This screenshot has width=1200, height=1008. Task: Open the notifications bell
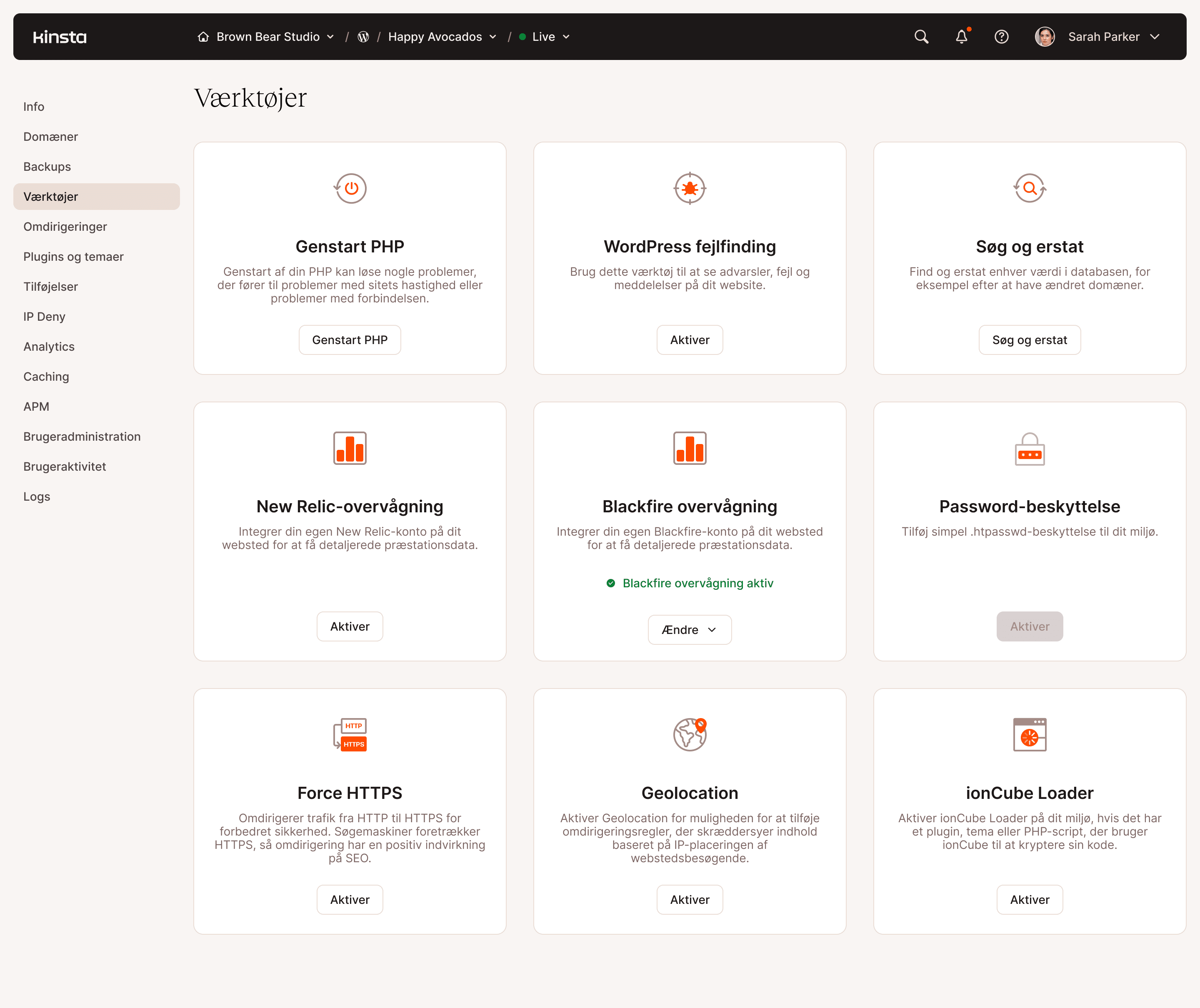click(x=961, y=37)
